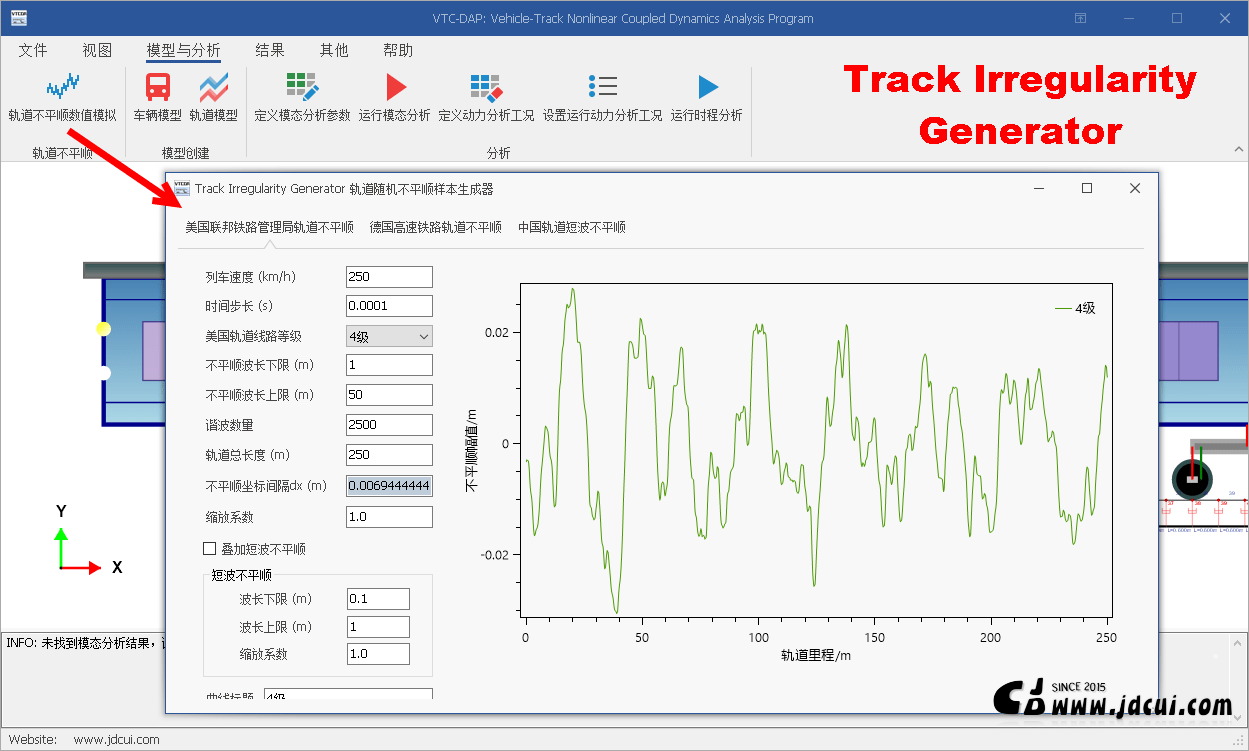Click the www.jdcui.com website link in the status bar
This screenshot has width=1249, height=751.
click(116, 740)
